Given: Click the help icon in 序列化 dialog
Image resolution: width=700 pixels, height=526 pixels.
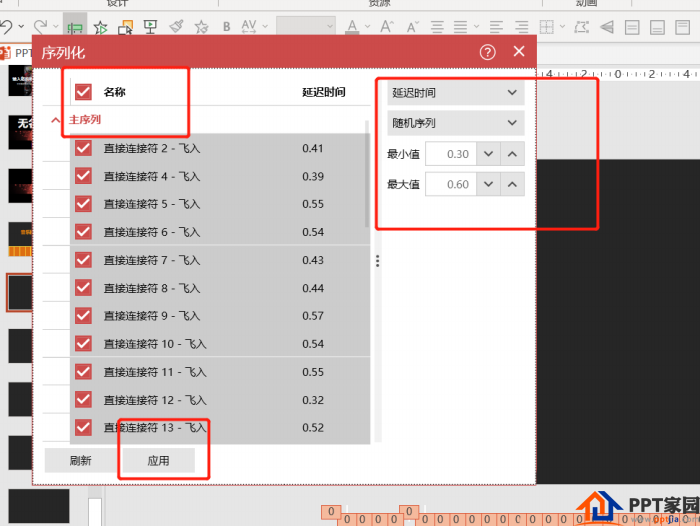Looking at the screenshot, I should (488, 52).
